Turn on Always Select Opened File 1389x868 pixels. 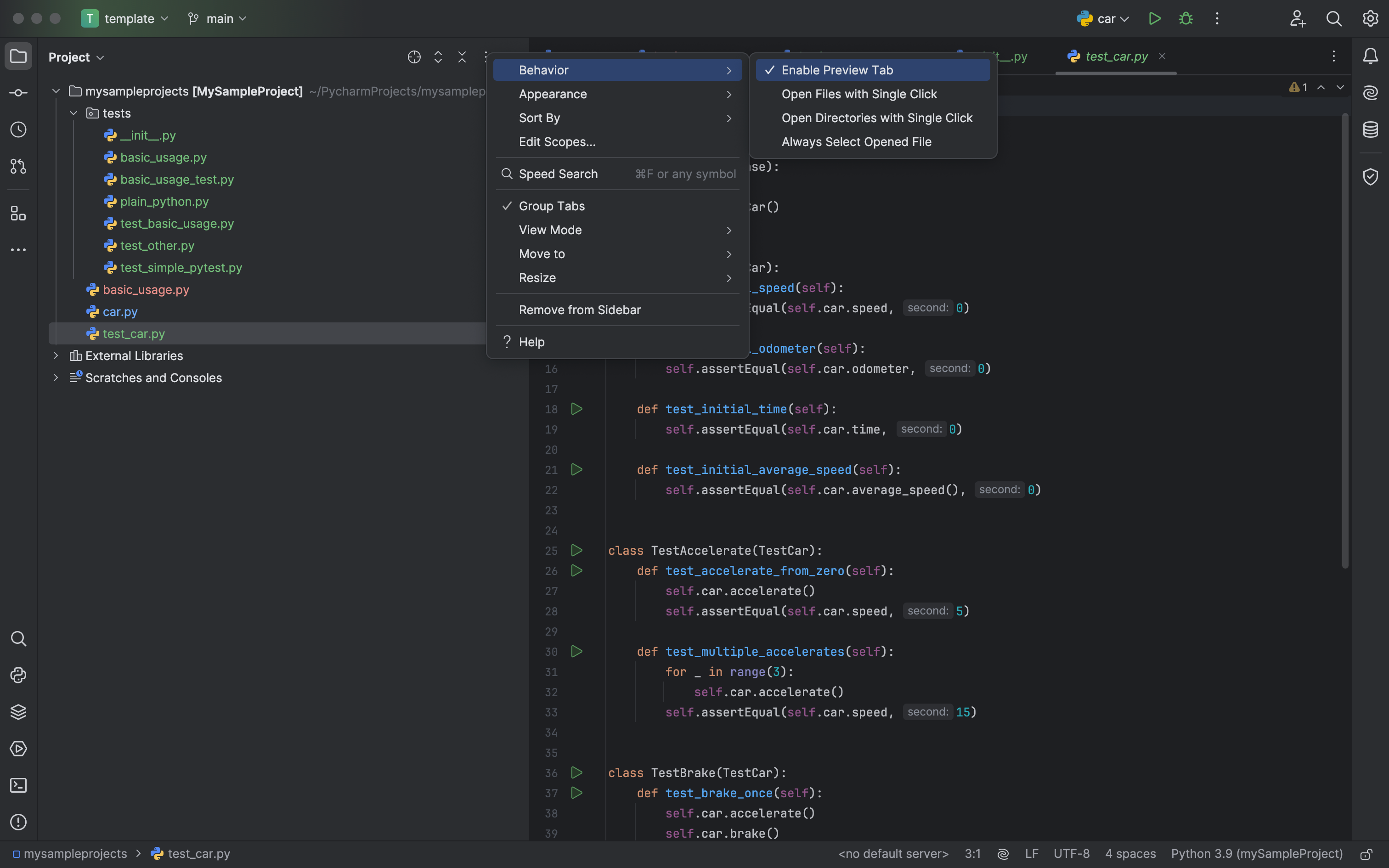pyautogui.click(x=856, y=142)
